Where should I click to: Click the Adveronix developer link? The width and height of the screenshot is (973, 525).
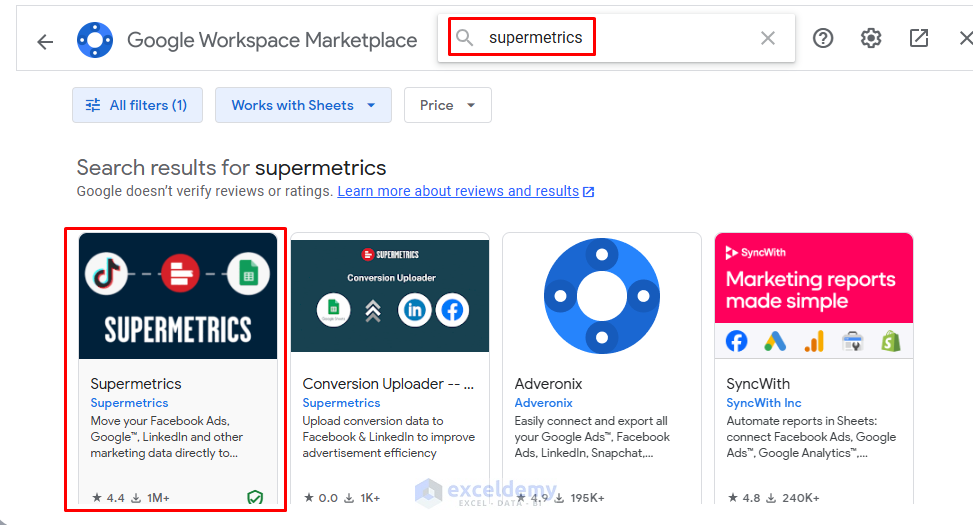(544, 403)
